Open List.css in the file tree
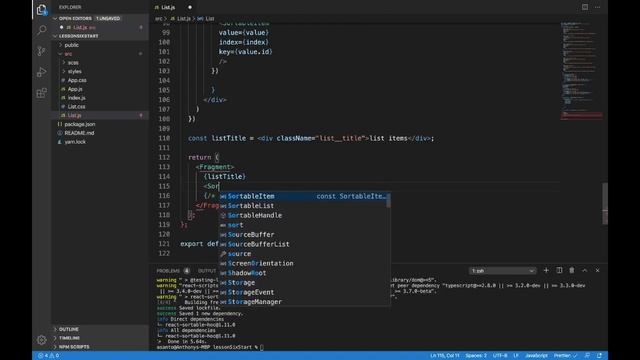The width and height of the screenshot is (640, 360). [x=76, y=107]
